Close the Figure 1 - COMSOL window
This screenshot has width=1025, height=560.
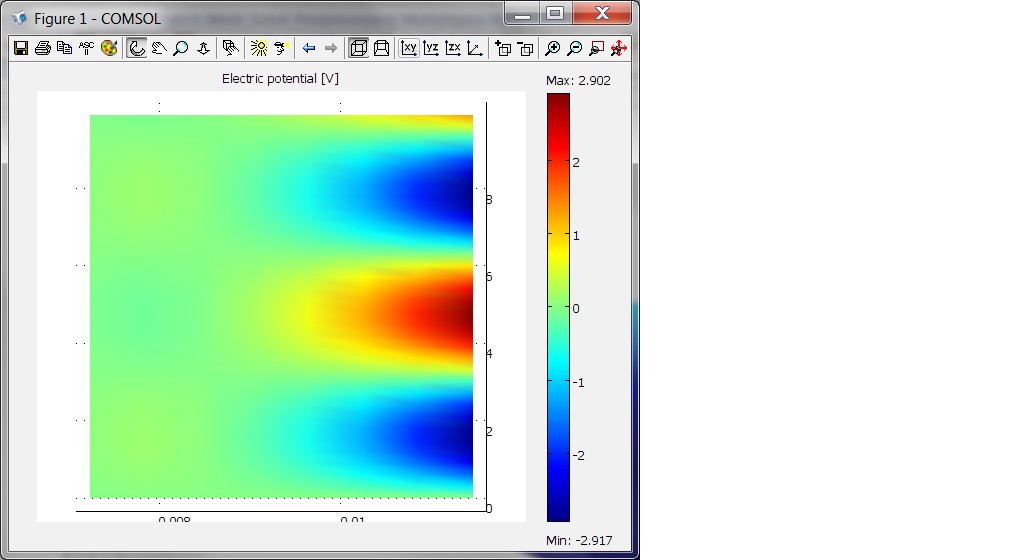[602, 13]
